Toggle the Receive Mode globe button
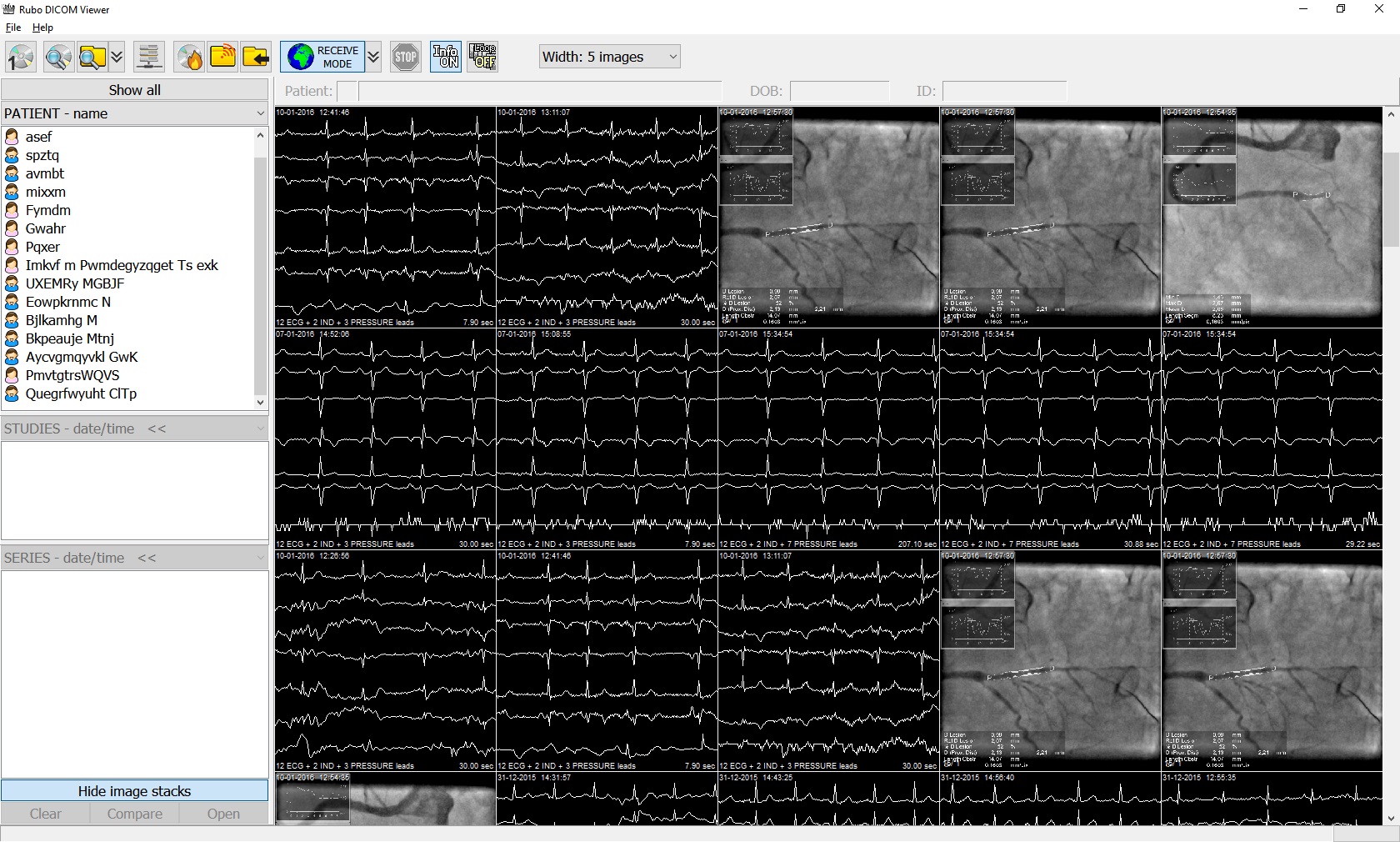The width and height of the screenshot is (1400, 842). pyautogui.click(x=322, y=58)
